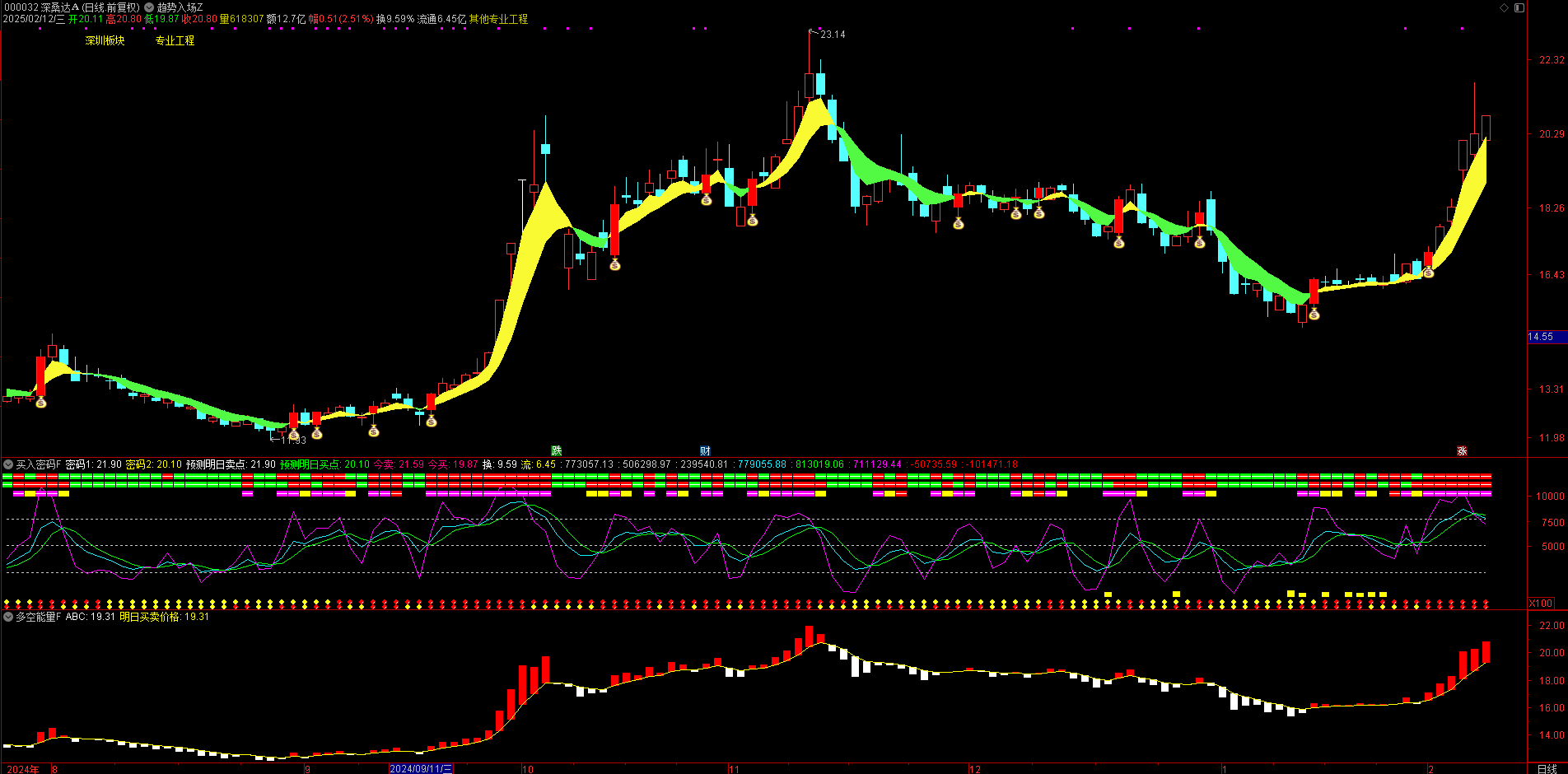This screenshot has width=1568, height=774.
Task: Click money bag under mid-October red candle
Action: (614, 264)
